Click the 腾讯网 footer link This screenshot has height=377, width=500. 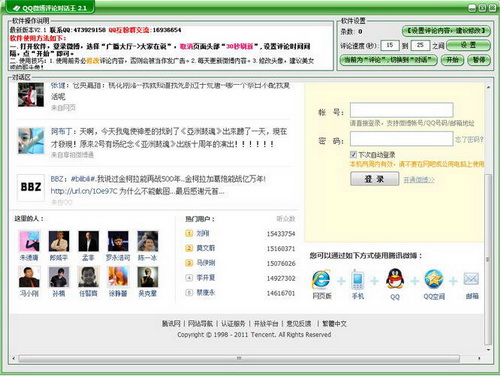(x=171, y=324)
